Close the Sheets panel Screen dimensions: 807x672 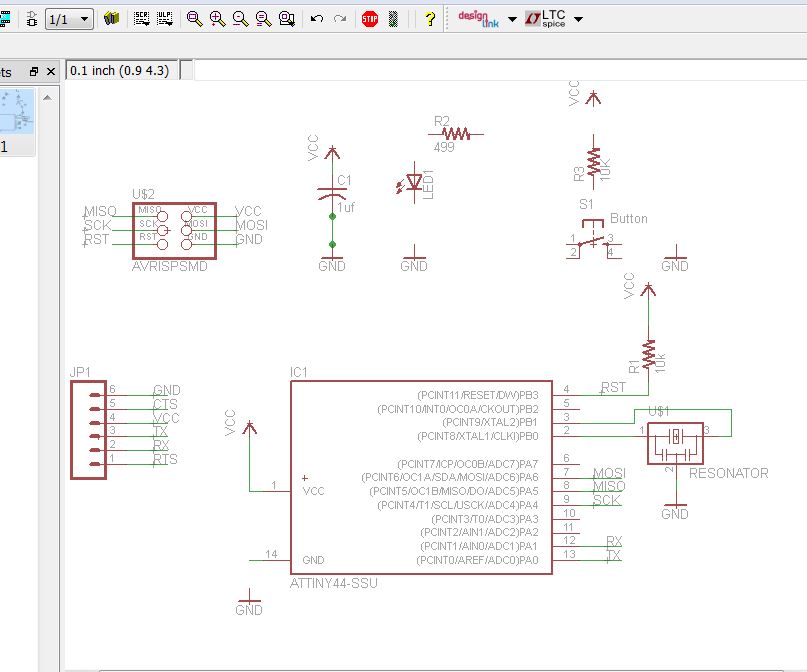click(50, 72)
